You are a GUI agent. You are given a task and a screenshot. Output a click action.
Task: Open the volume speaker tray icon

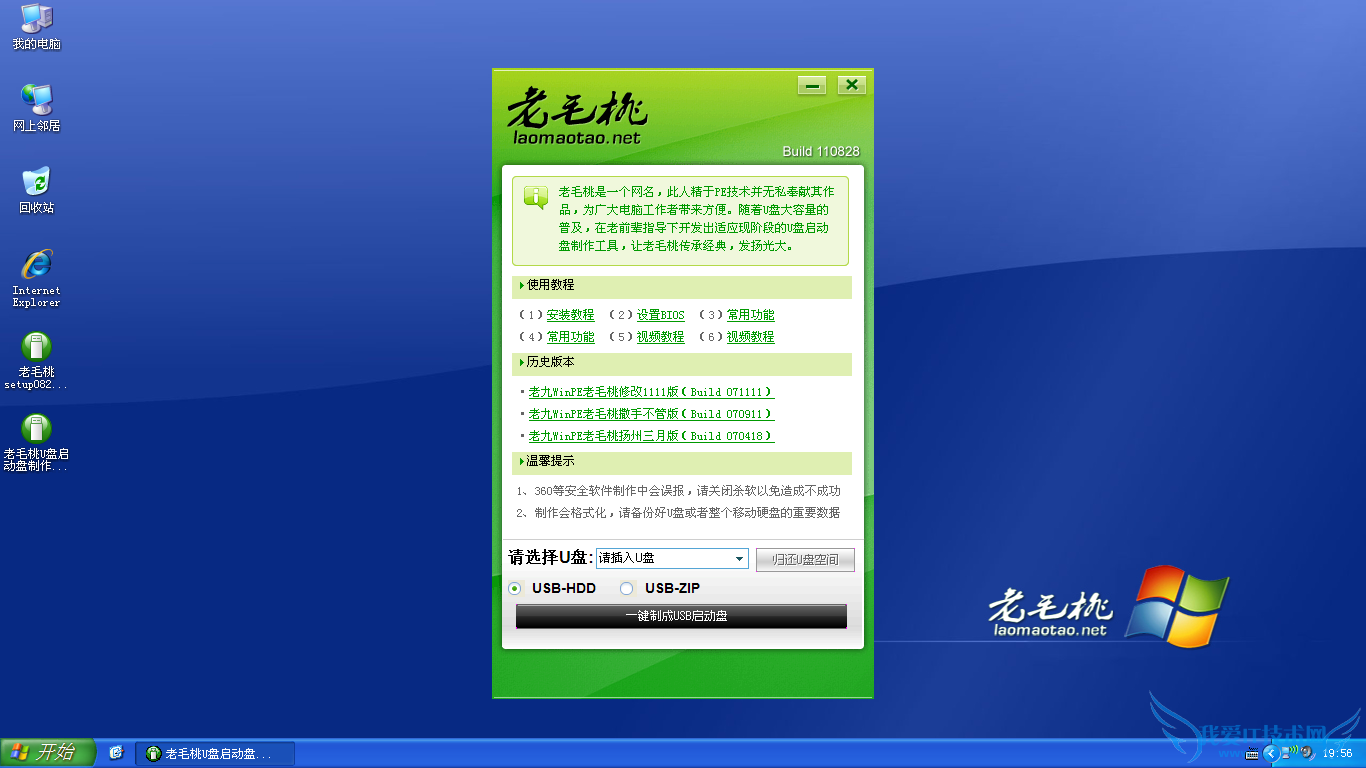(1306, 753)
